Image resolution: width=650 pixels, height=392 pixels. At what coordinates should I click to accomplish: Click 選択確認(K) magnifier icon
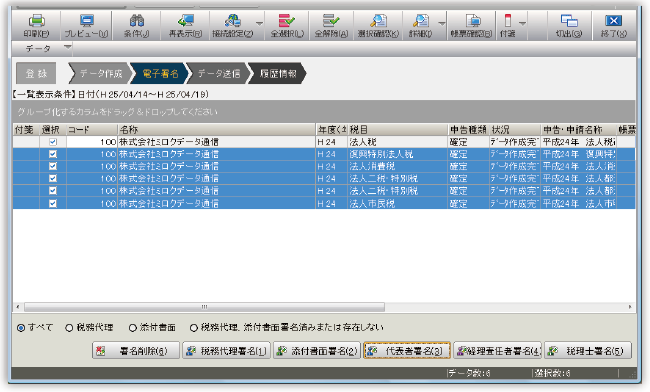click(x=378, y=21)
